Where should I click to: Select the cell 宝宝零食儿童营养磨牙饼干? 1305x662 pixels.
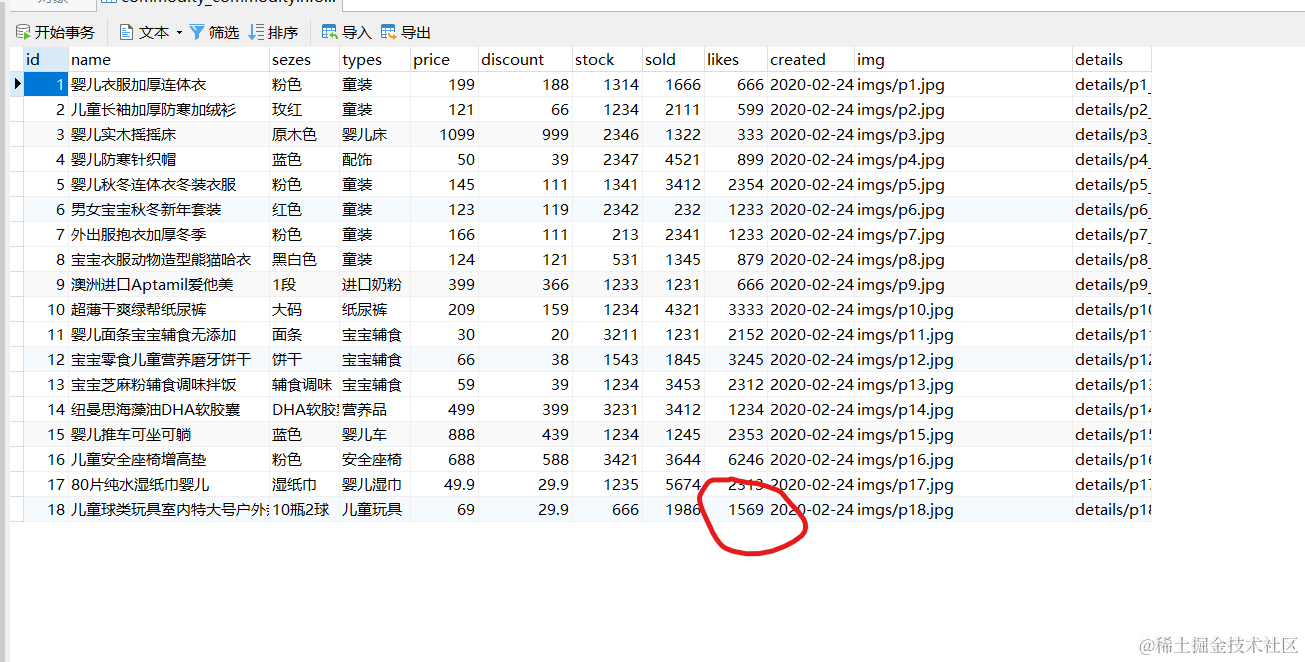[x=168, y=360]
